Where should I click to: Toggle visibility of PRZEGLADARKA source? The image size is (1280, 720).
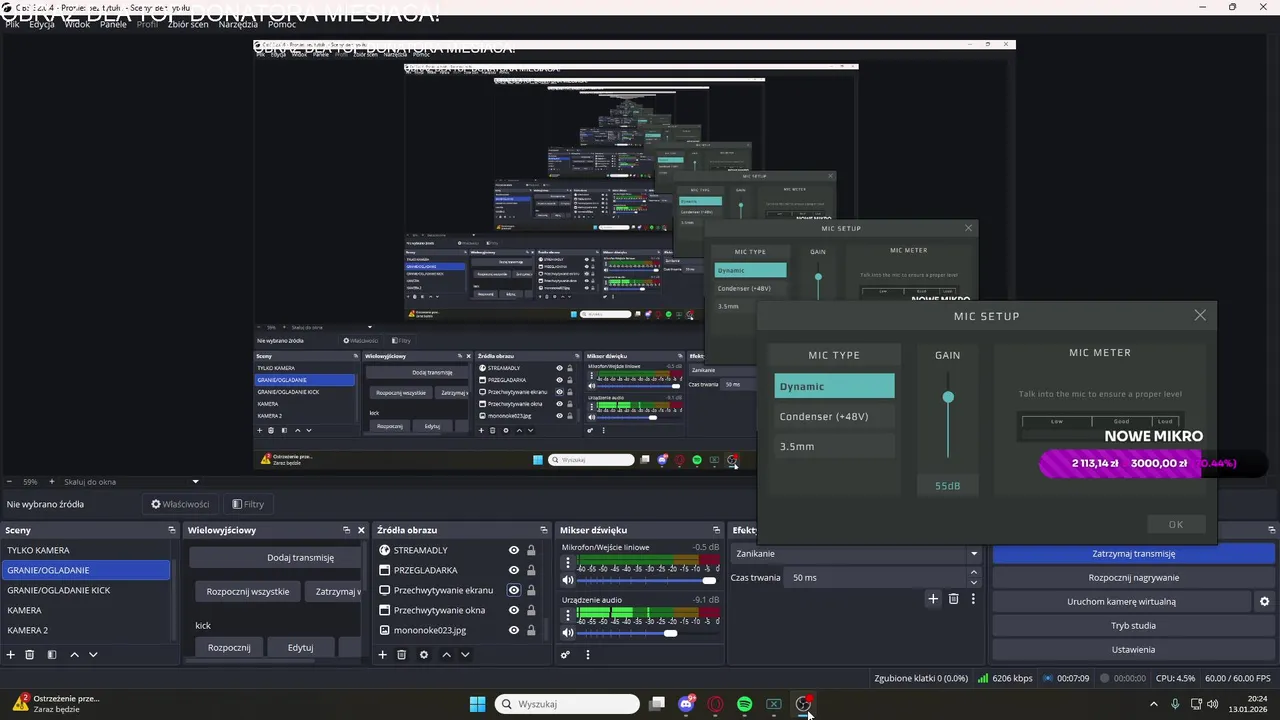point(514,570)
